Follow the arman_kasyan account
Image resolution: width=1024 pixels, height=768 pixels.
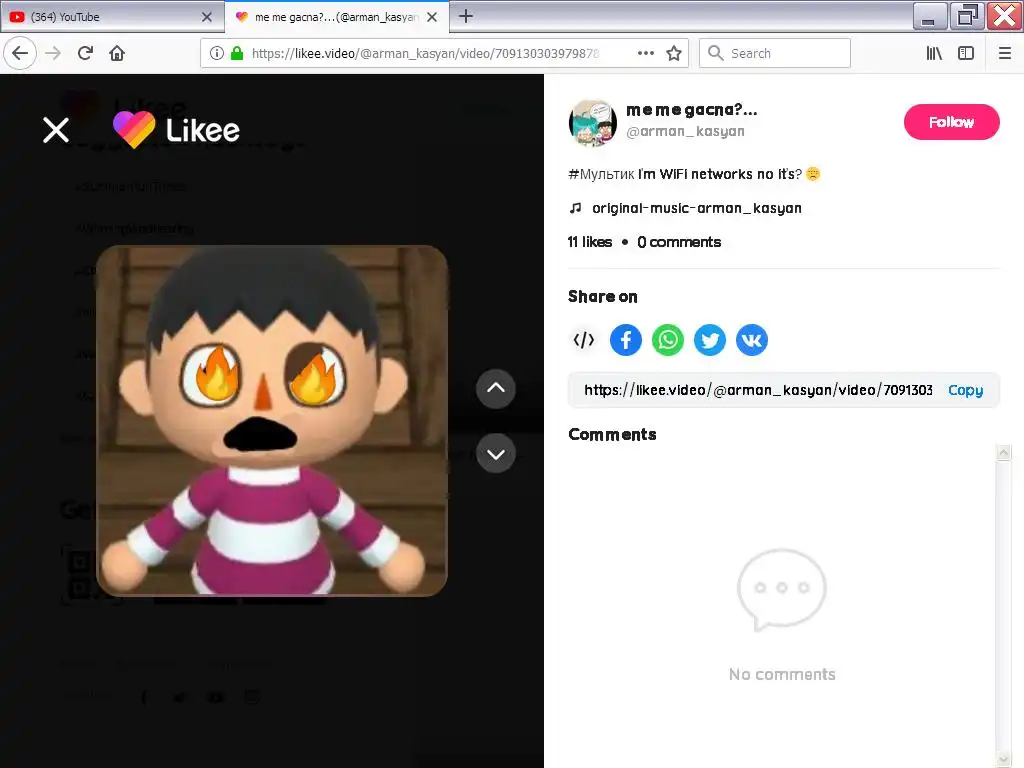[952, 122]
